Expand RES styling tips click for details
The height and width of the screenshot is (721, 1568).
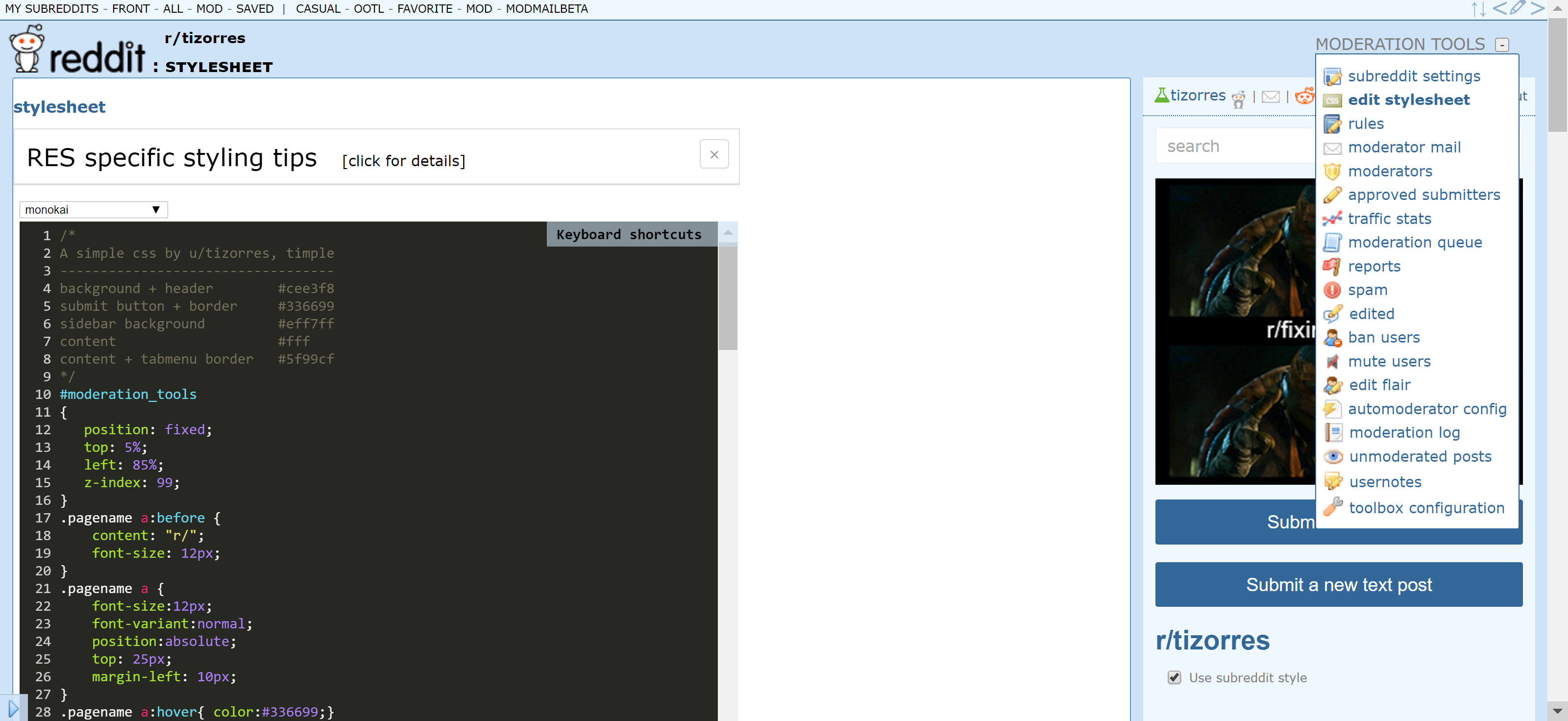pos(404,161)
